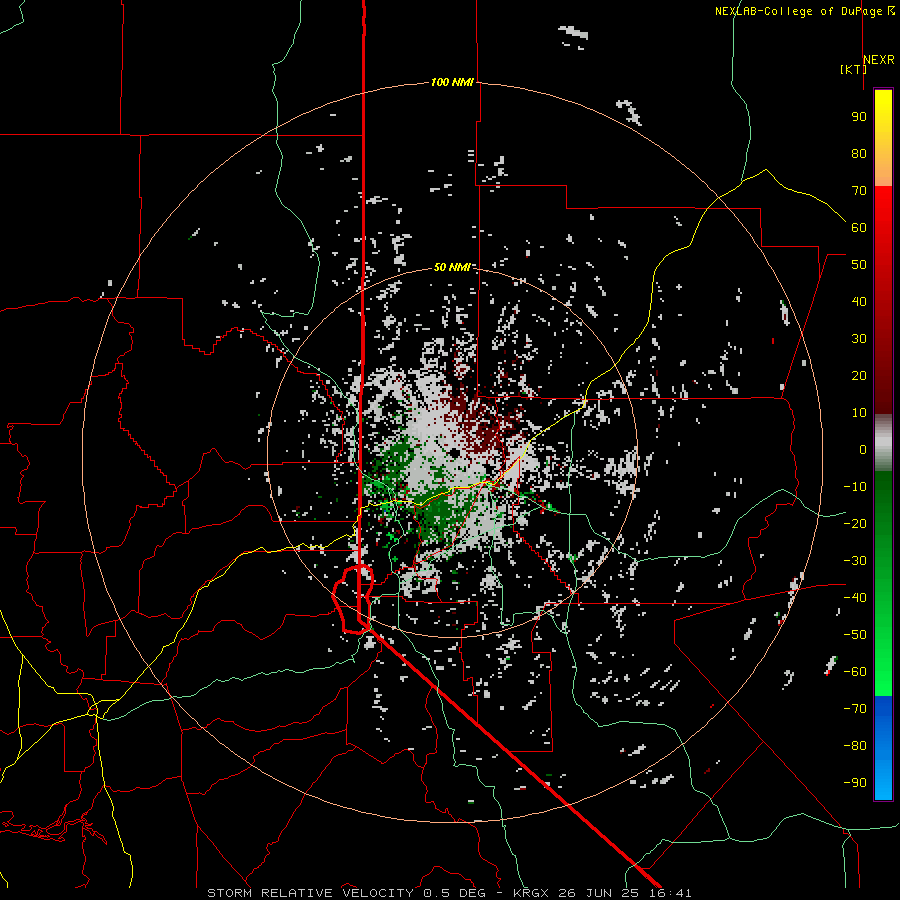Screen dimensions: 900x900
Task: Click the NEXR label above the color scale
Action: click(879, 60)
